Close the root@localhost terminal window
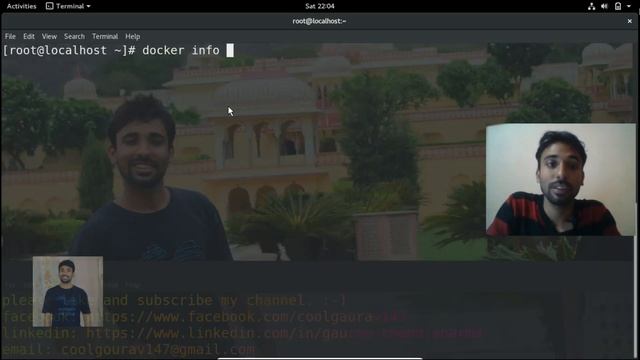Screen dimensions: 640x360 (629, 21)
